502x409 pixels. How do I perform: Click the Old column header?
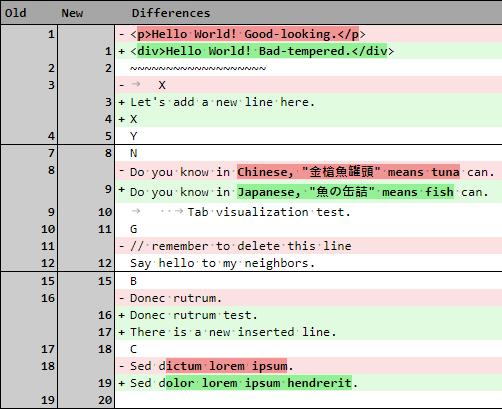[16, 13]
